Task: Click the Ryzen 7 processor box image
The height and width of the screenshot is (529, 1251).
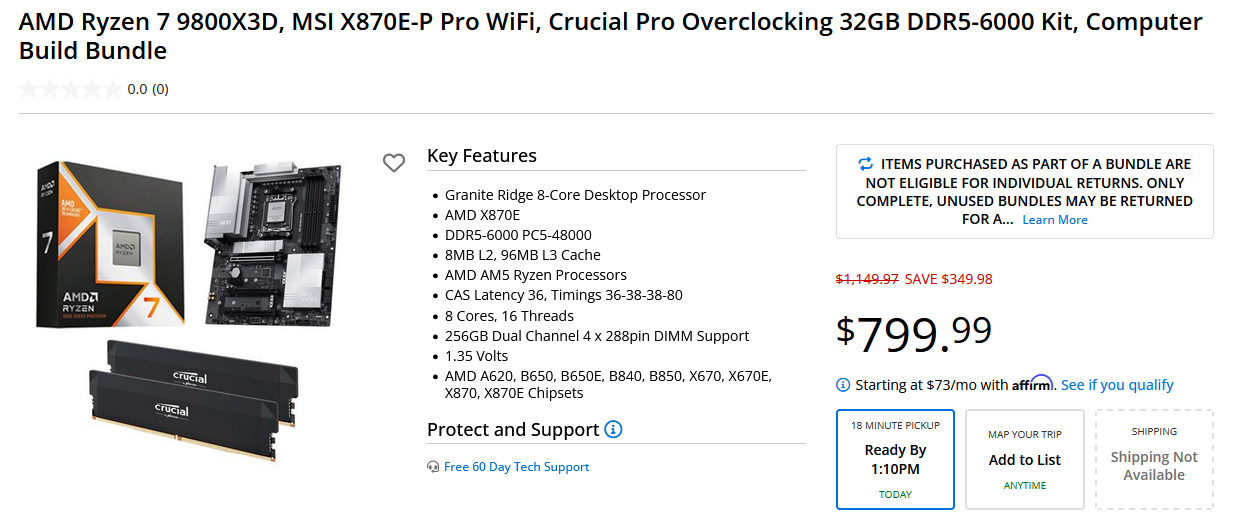Action: pos(110,243)
